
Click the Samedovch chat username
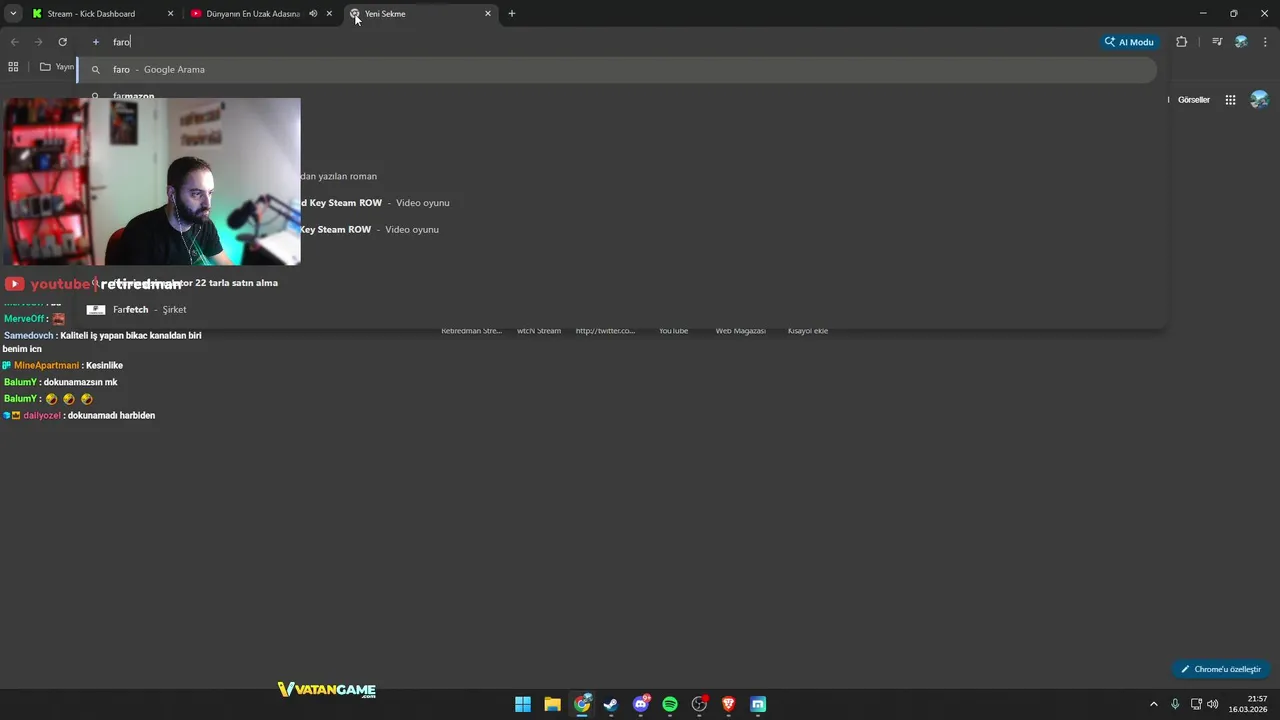pyautogui.click(x=29, y=336)
